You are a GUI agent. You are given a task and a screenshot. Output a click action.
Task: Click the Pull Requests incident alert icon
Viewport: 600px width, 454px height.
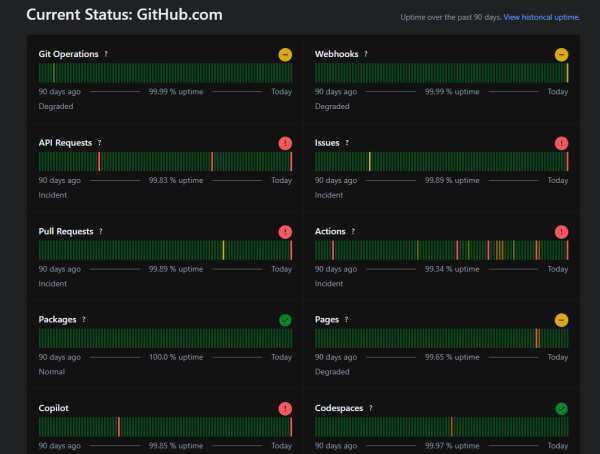(x=285, y=232)
